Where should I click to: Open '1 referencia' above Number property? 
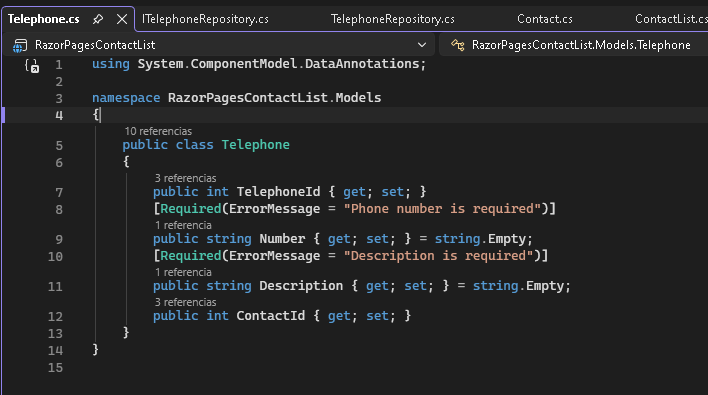[183, 225]
